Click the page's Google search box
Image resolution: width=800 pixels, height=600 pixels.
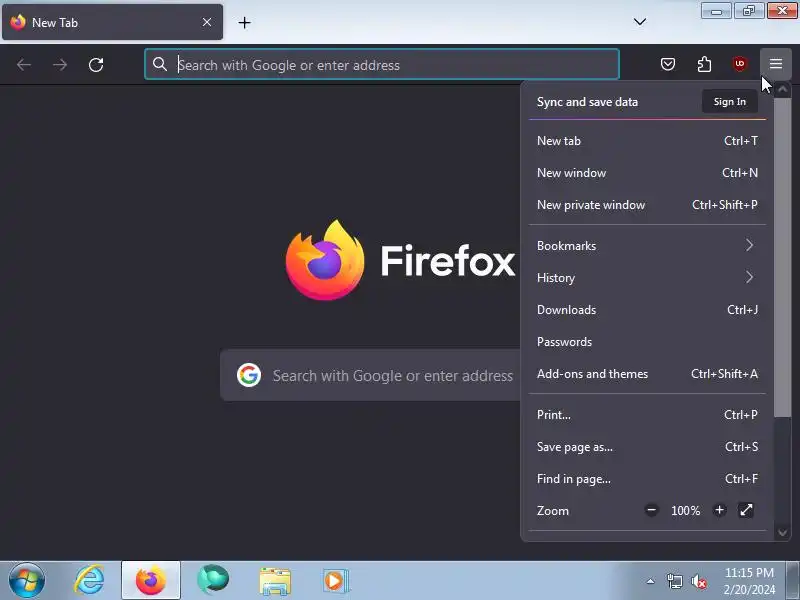click(371, 376)
